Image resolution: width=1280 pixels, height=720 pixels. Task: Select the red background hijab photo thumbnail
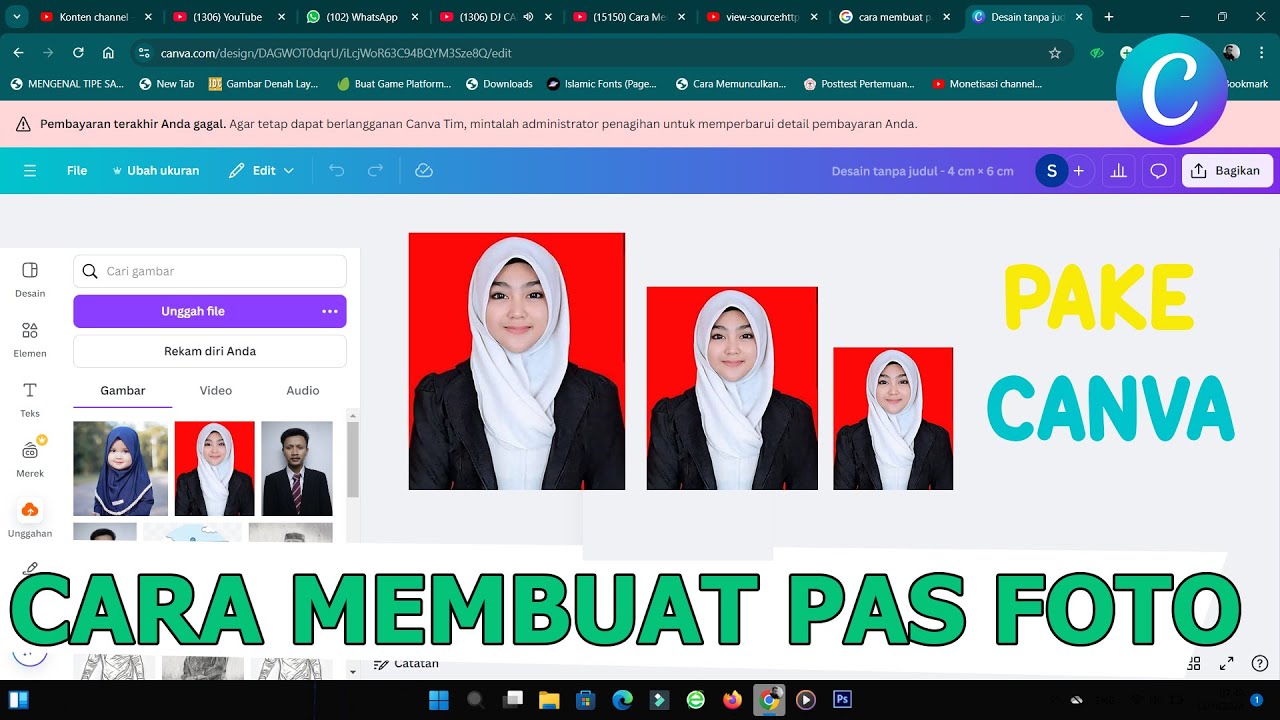[x=214, y=468]
